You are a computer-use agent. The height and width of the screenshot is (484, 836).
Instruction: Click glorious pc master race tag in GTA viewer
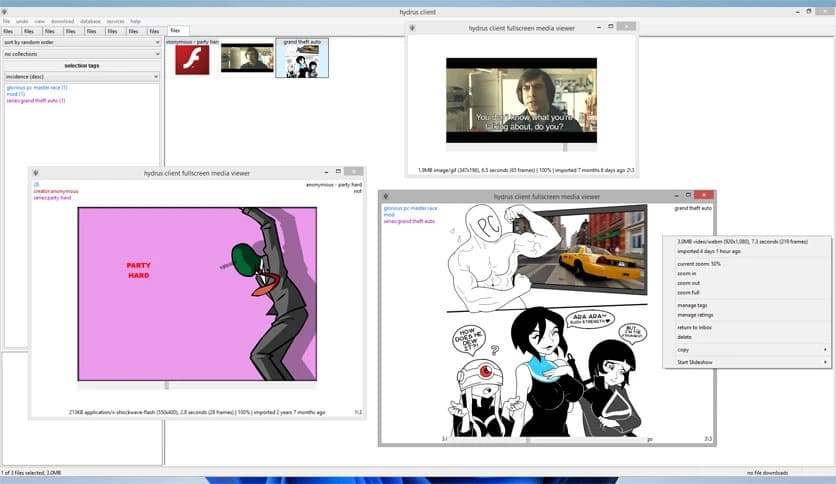pos(410,208)
